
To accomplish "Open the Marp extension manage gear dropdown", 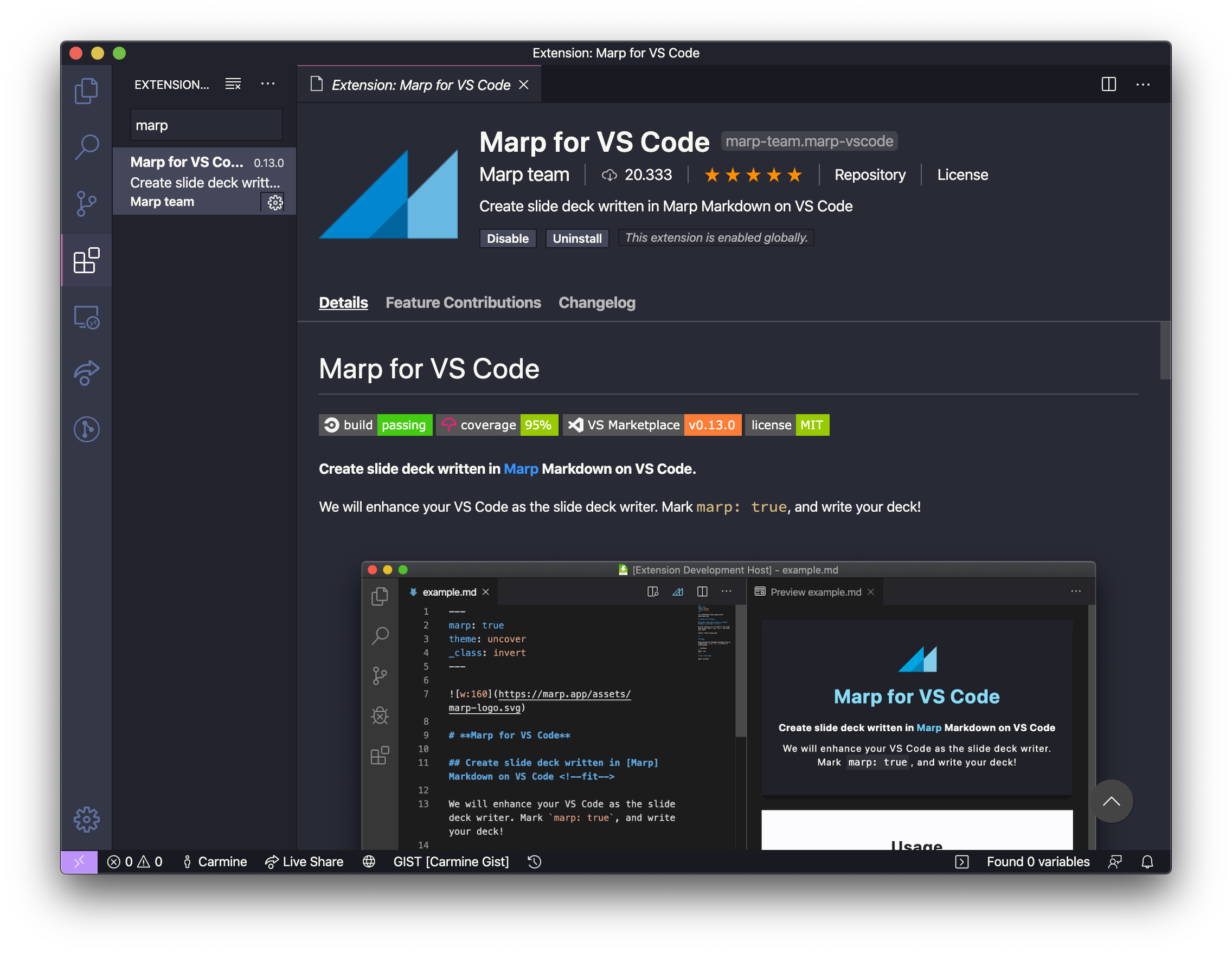I will [275, 202].
